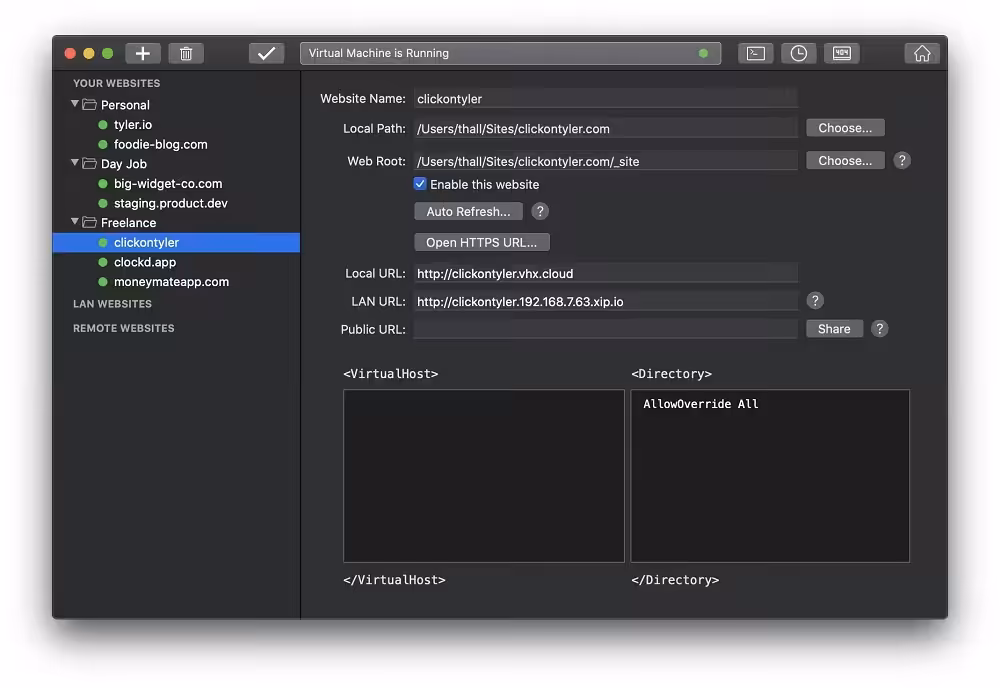
Task: Click REMOTE WEBSITES section header
Action: 124,328
